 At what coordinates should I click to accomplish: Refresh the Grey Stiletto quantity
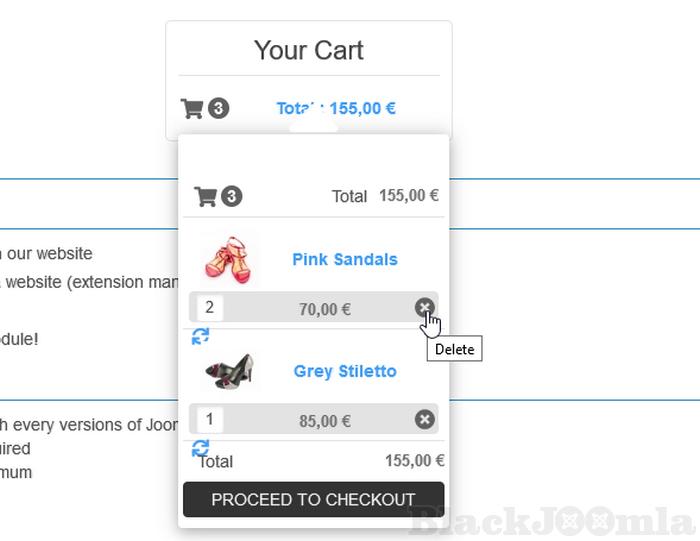click(x=200, y=447)
